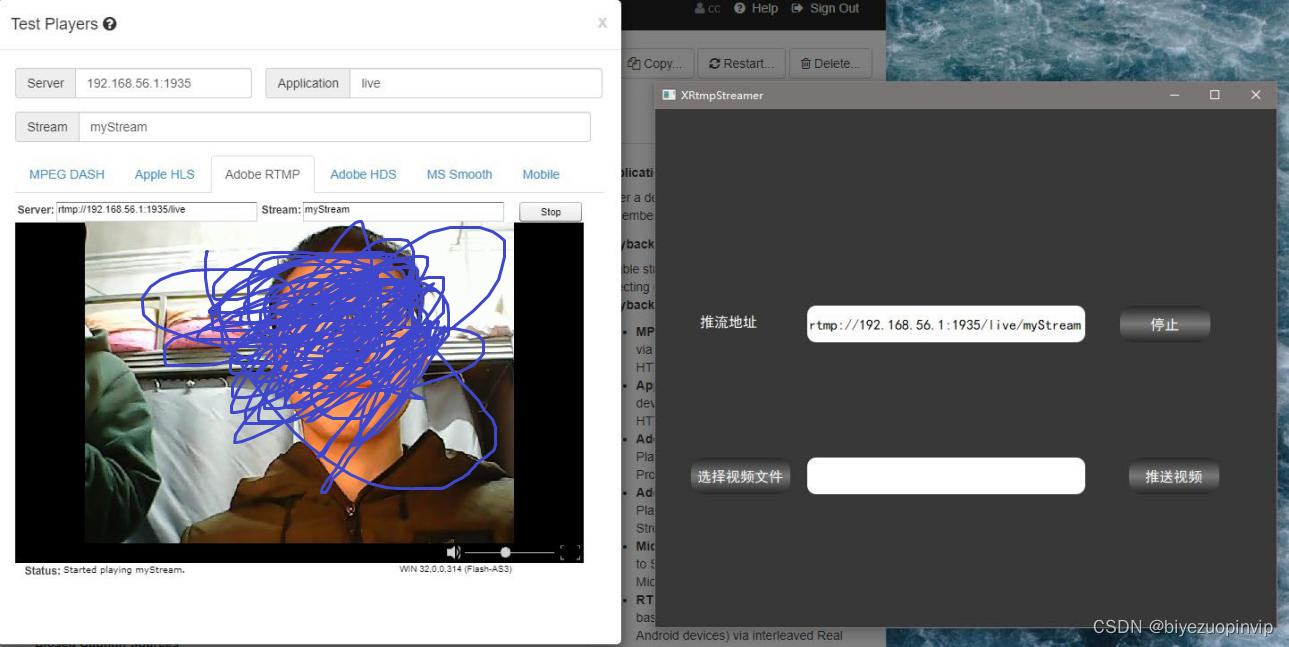
Task: Sign Out using the logout icon
Action: coord(825,8)
